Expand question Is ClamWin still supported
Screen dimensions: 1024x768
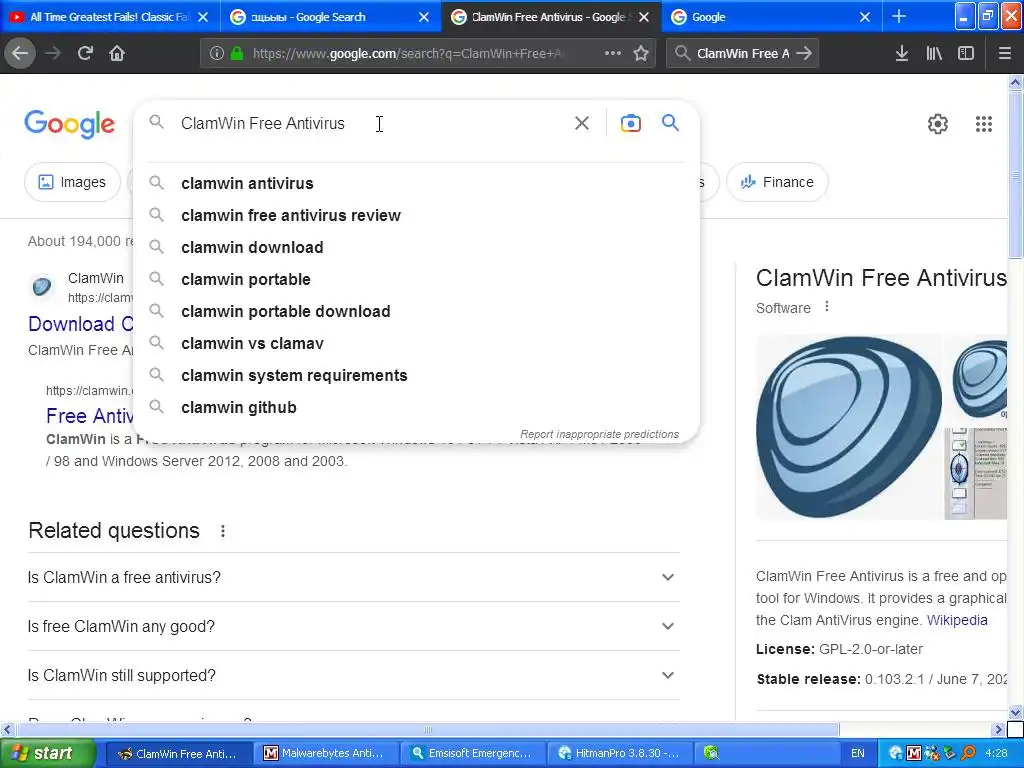pyautogui.click(x=353, y=675)
